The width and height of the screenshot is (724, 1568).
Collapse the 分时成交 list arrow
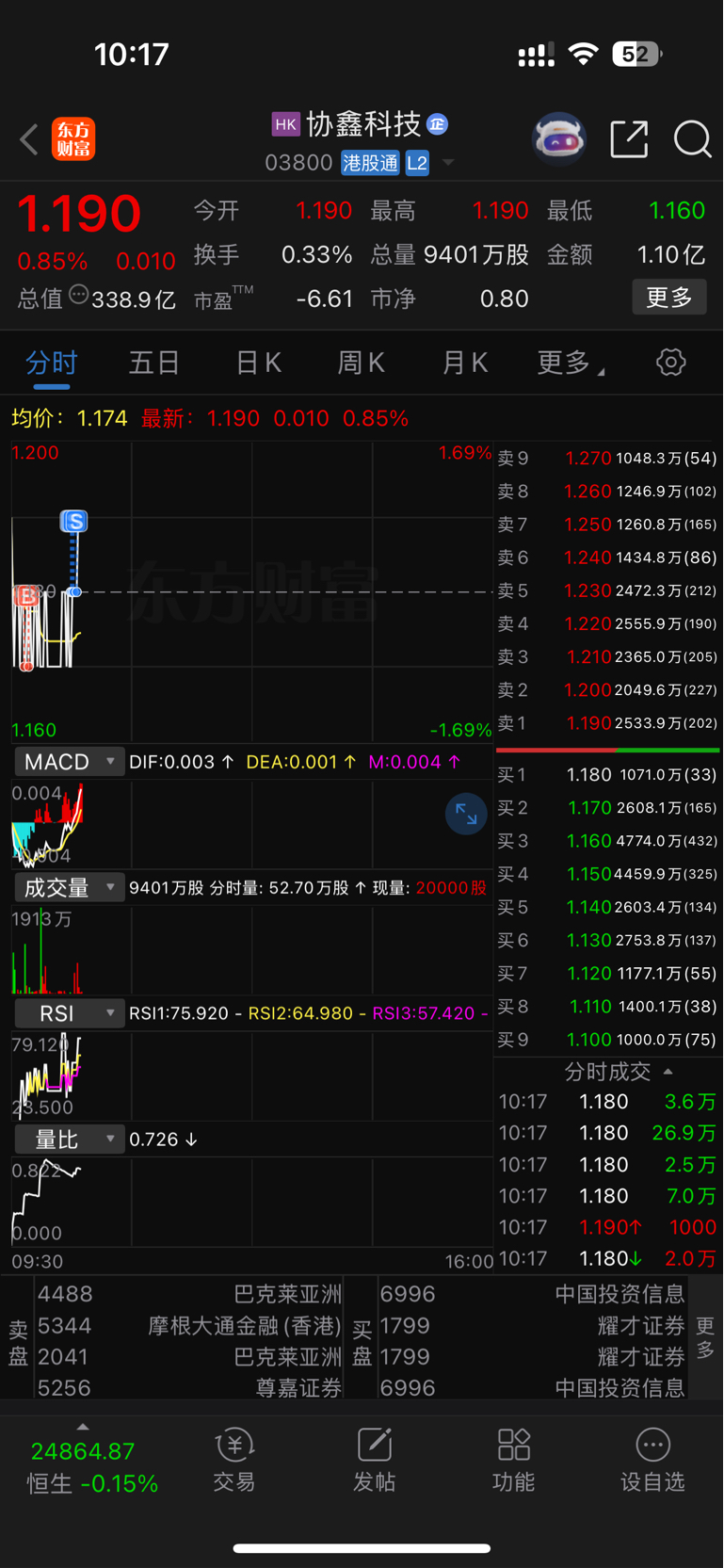(x=668, y=1072)
